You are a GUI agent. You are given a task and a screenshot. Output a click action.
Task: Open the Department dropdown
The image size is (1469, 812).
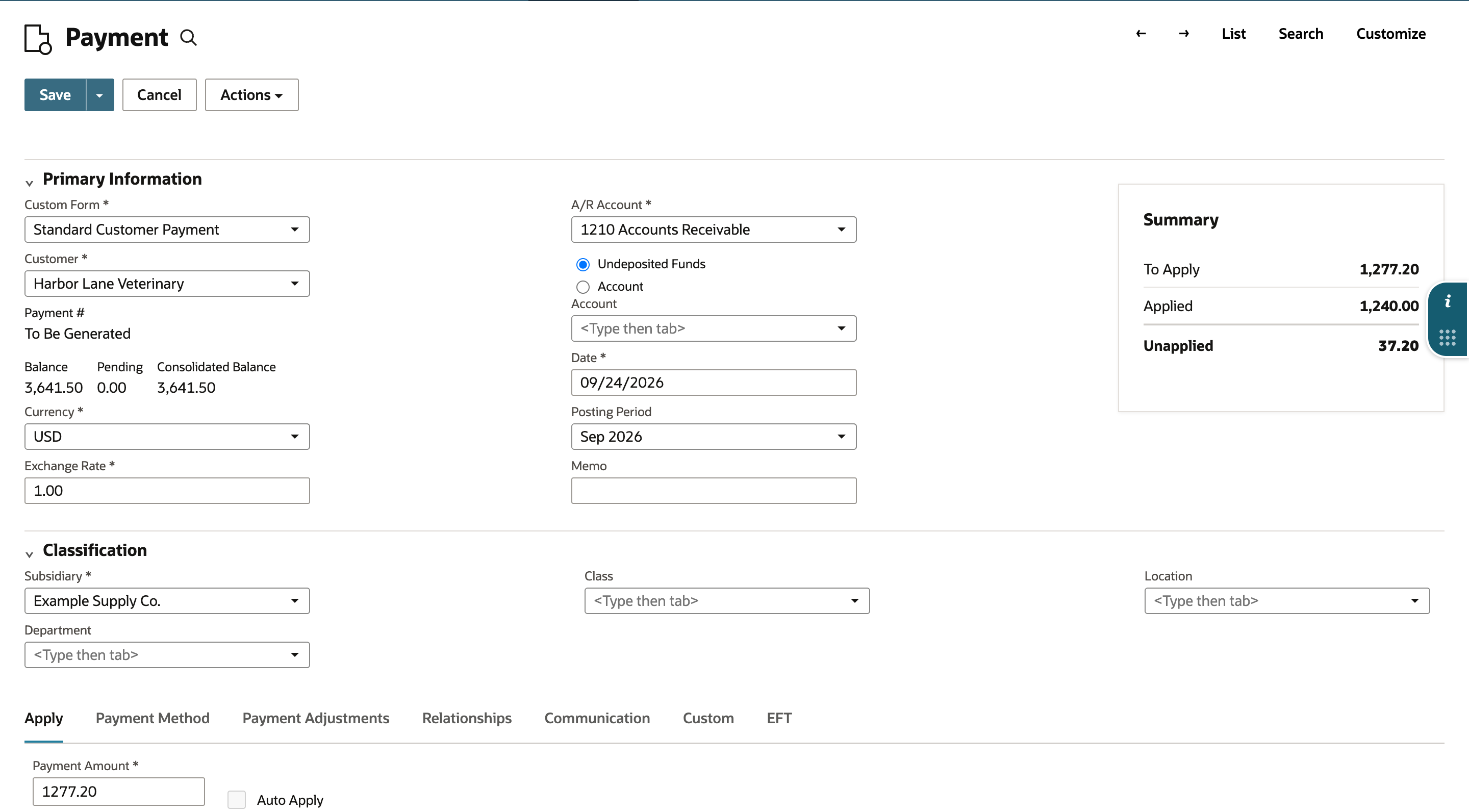(167, 654)
